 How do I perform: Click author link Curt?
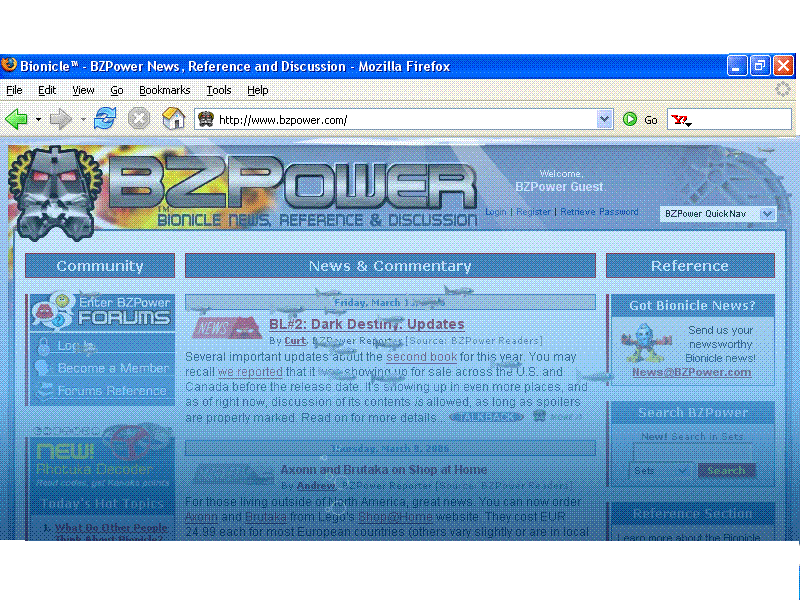295,340
